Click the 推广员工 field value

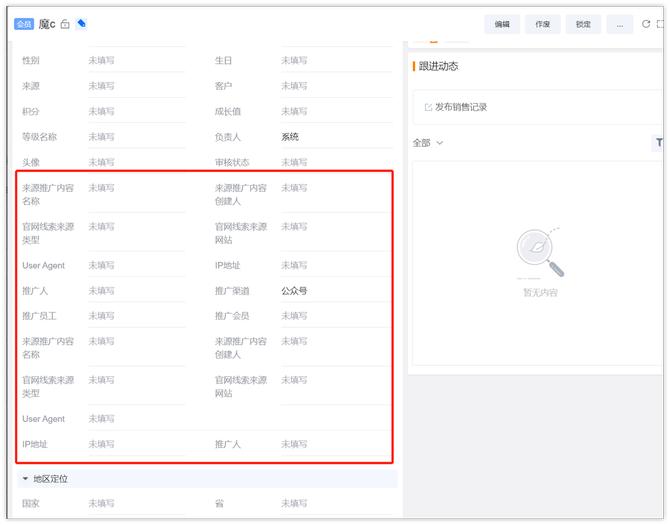click(x=101, y=316)
